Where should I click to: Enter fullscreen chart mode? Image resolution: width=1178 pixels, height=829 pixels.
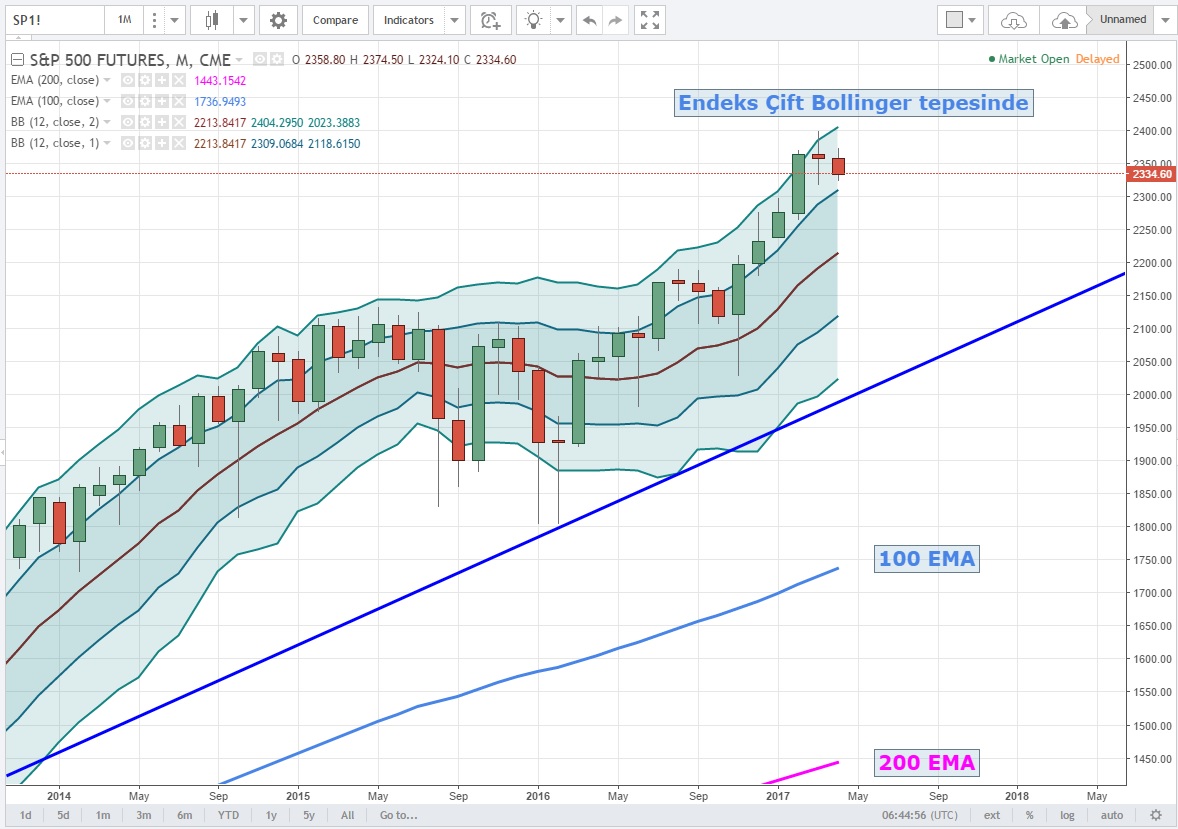[650, 20]
